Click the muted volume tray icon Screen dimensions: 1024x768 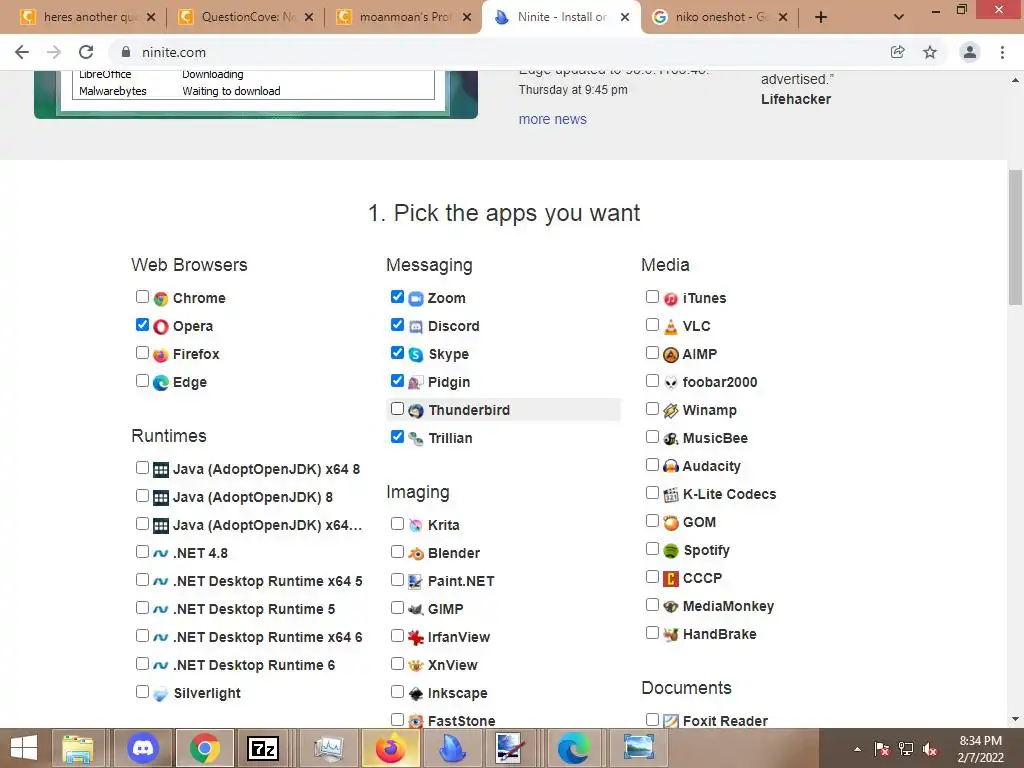(x=931, y=749)
